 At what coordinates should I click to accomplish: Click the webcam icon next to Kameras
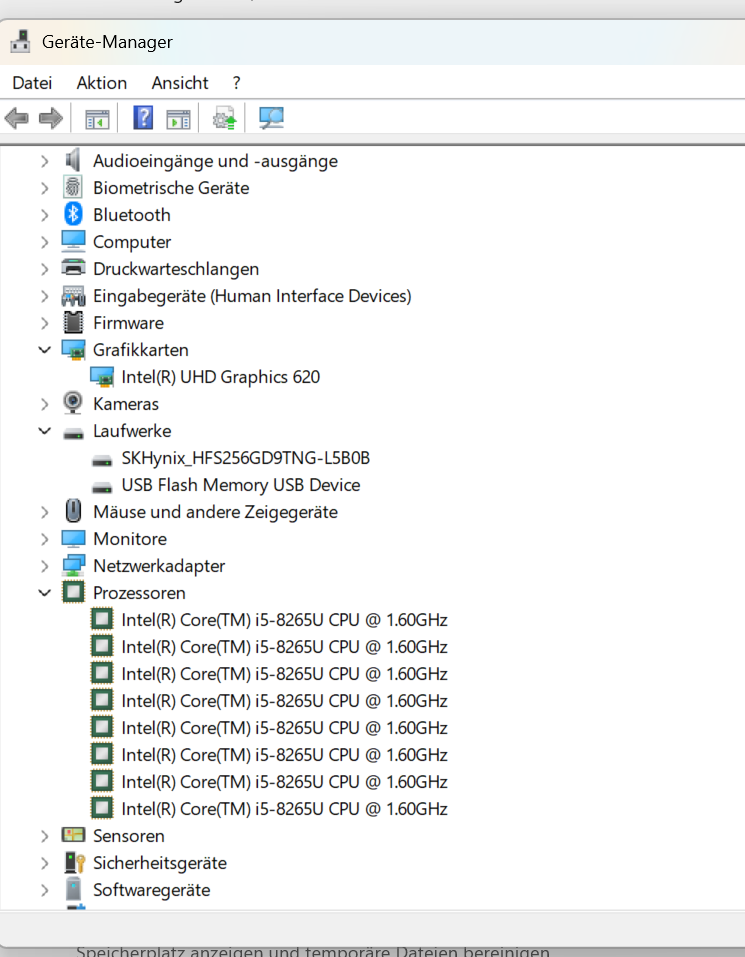click(x=73, y=403)
